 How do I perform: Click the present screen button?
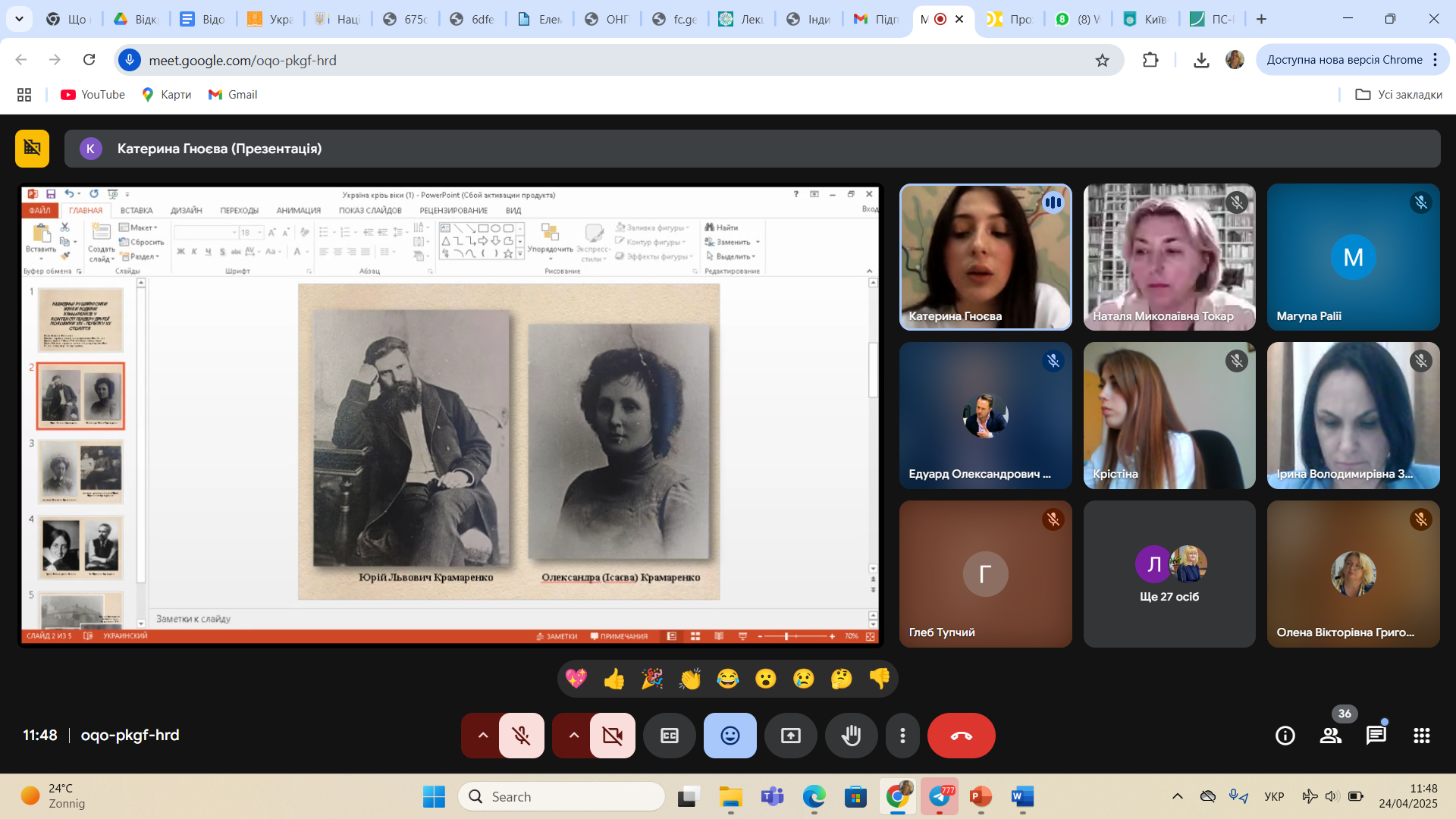pyautogui.click(x=790, y=736)
